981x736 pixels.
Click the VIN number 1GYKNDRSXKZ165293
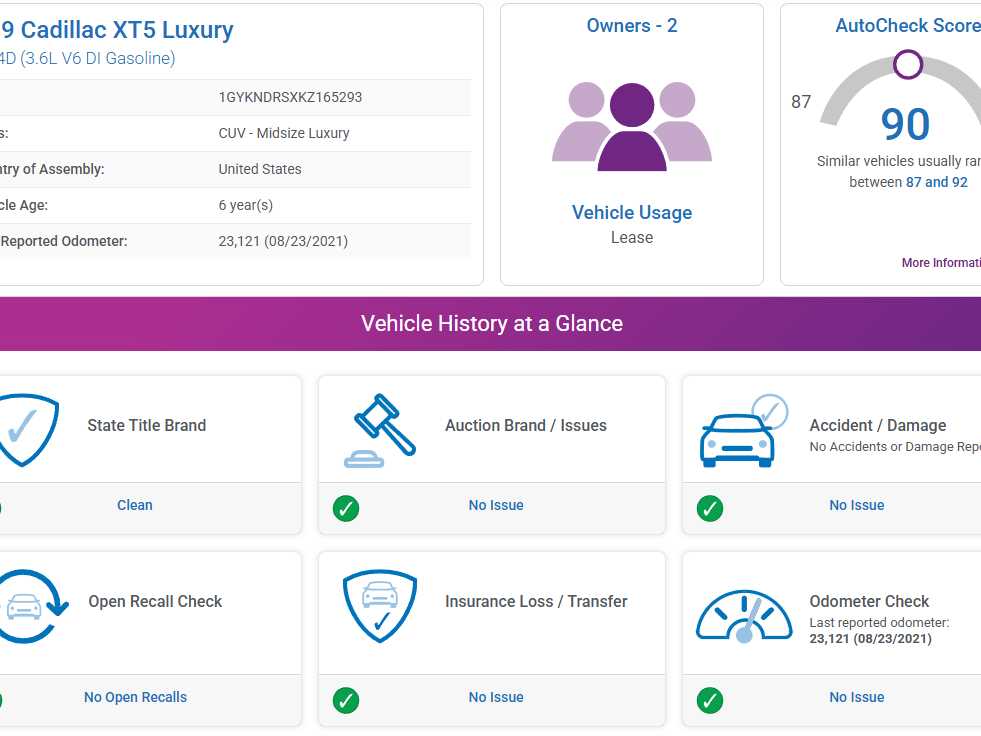click(x=290, y=97)
